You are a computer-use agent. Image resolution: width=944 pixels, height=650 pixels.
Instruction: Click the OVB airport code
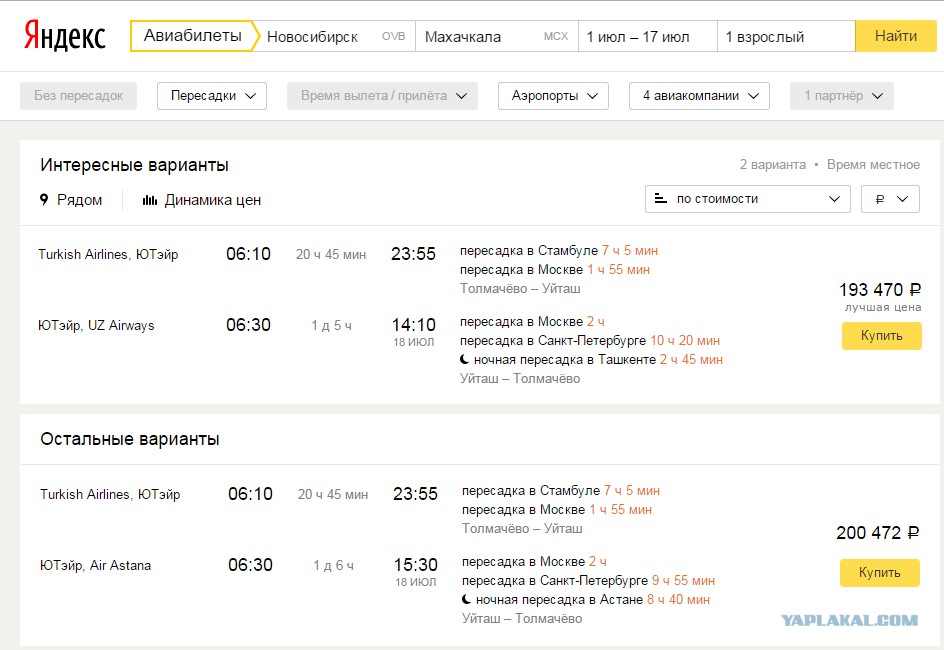(394, 36)
